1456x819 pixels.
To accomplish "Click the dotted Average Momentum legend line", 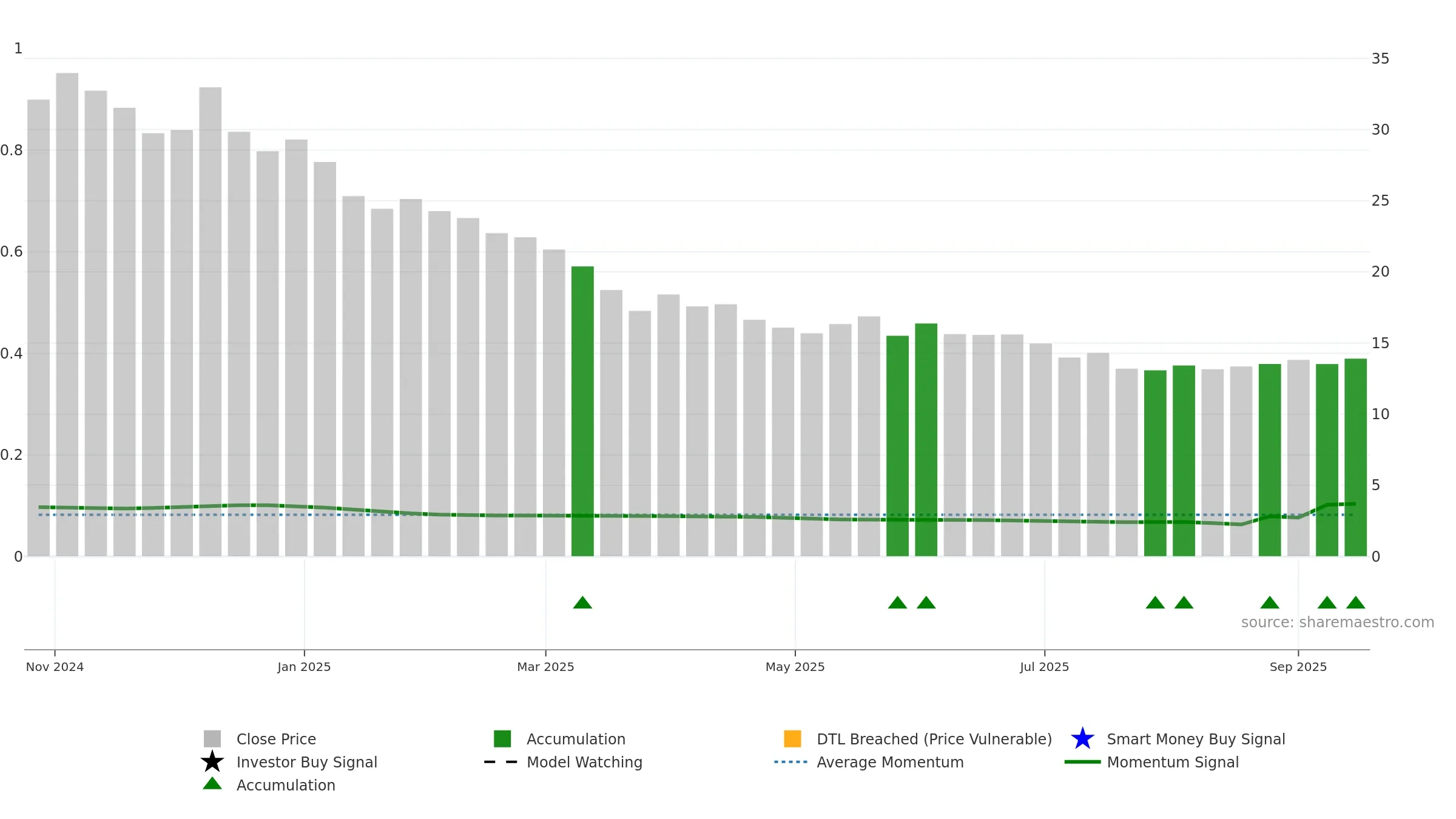I will coord(791,762).
